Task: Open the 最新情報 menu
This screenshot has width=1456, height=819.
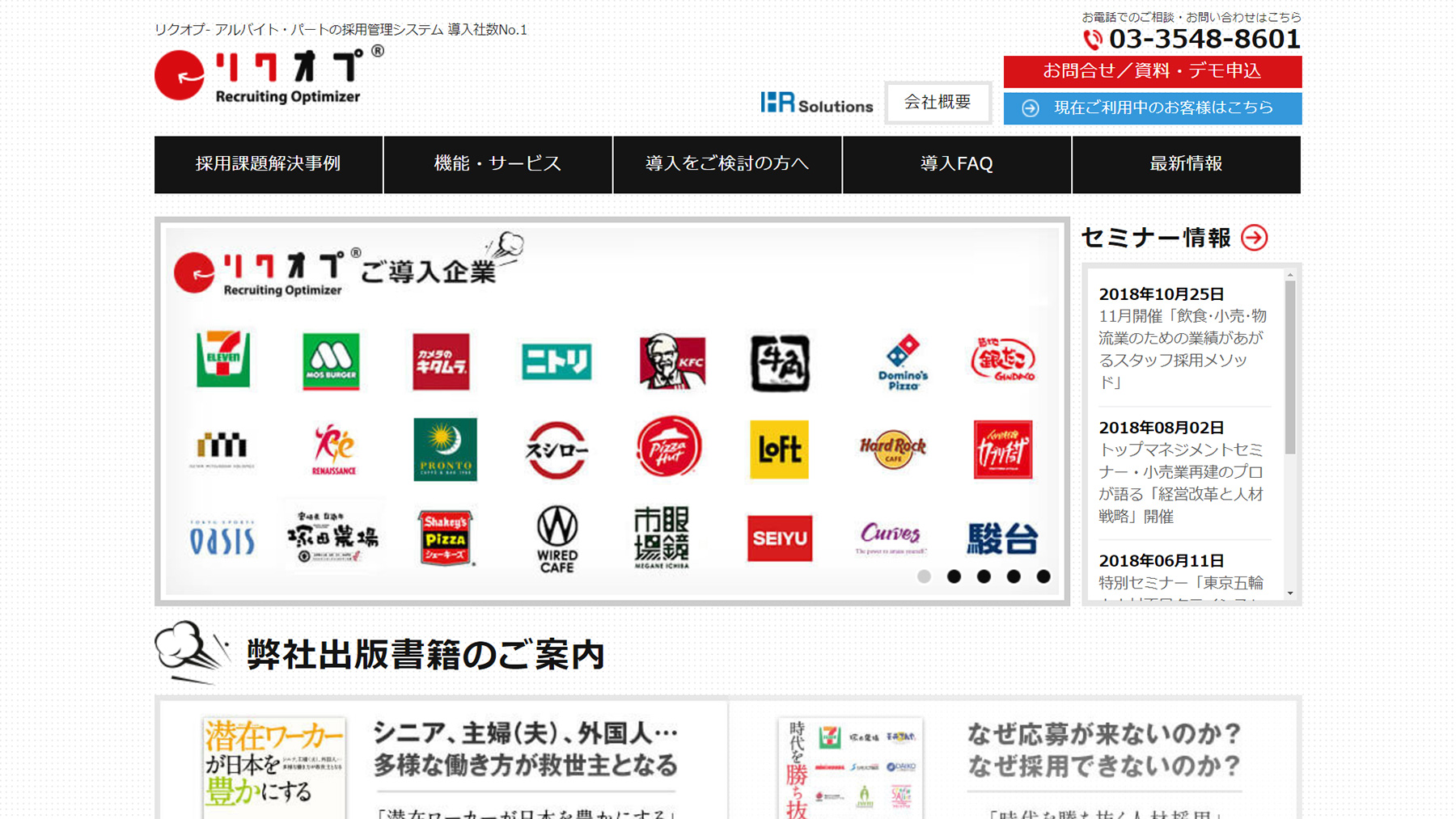Action: [1187, 164]
